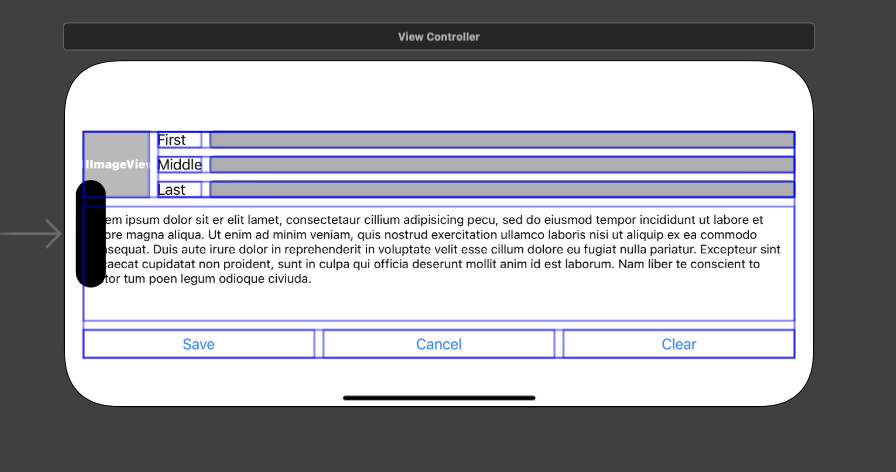Click the Save button
The width and height of the screenshot is (896, 472).
[x=199, y=344]
